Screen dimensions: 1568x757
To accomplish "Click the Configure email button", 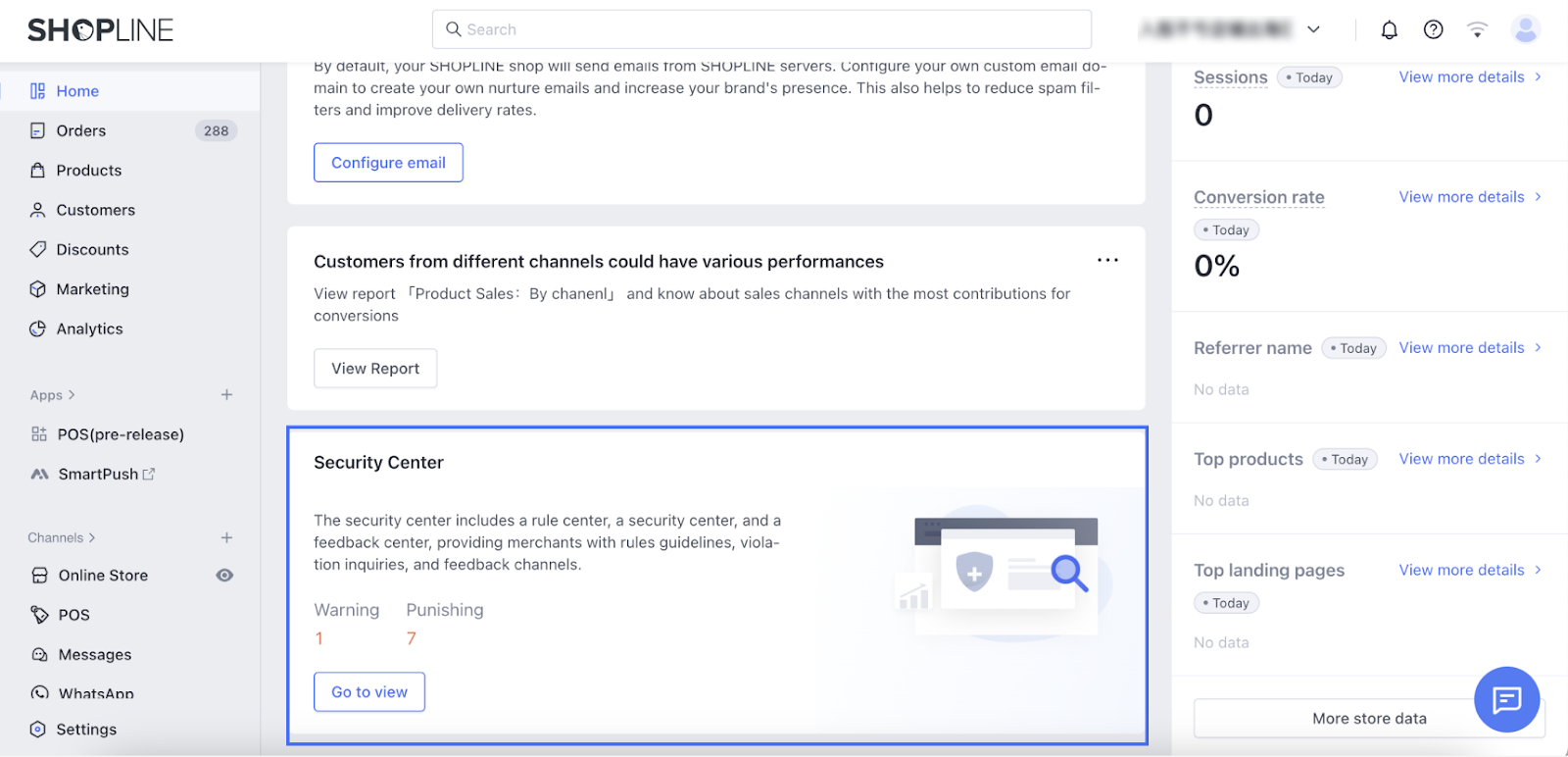I will point(388,163).
